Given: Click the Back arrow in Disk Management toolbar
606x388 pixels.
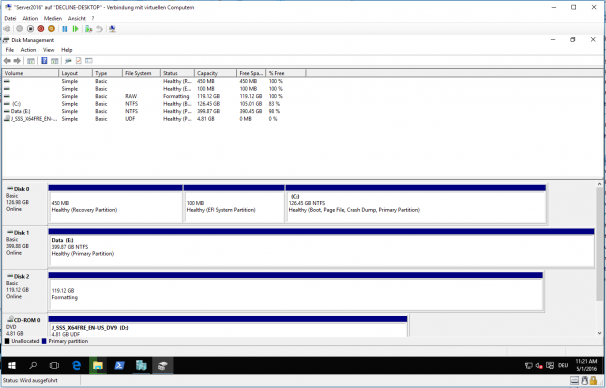Looking at the screenshot, I should (7, 61).
